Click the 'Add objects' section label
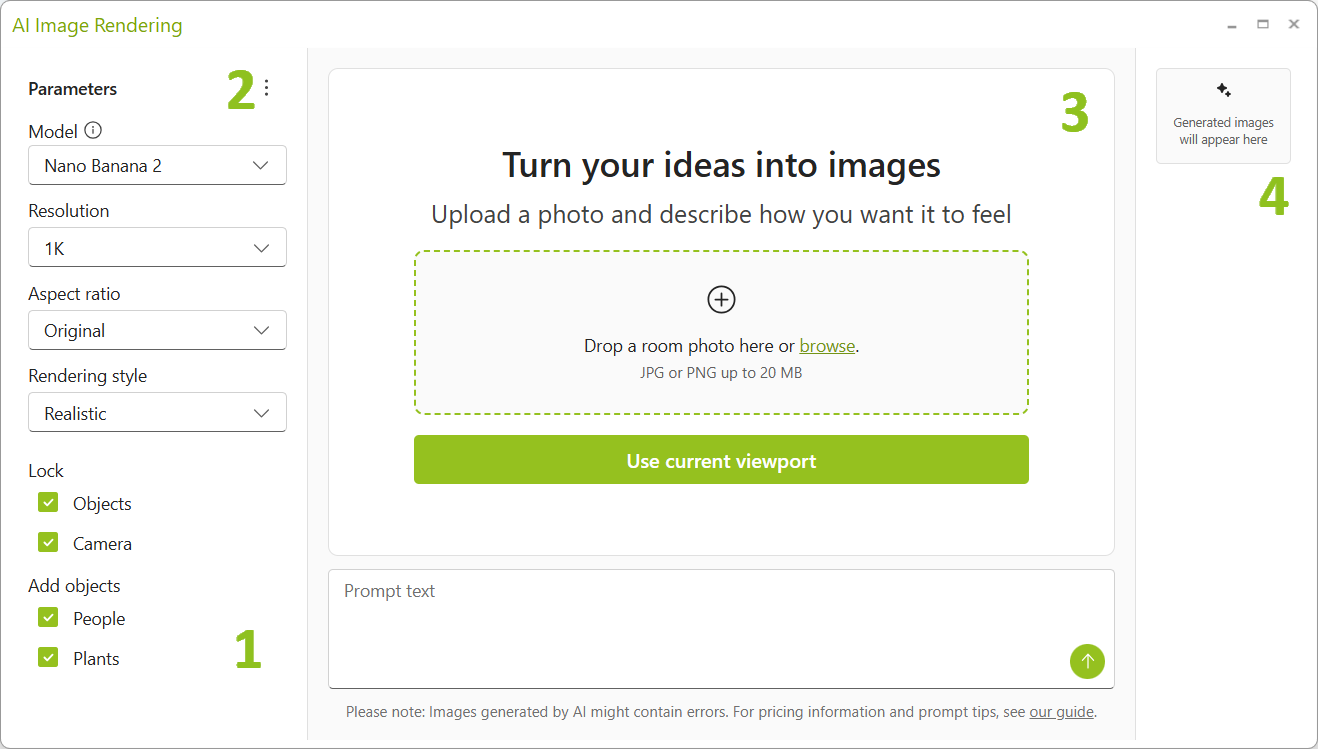 74,585
